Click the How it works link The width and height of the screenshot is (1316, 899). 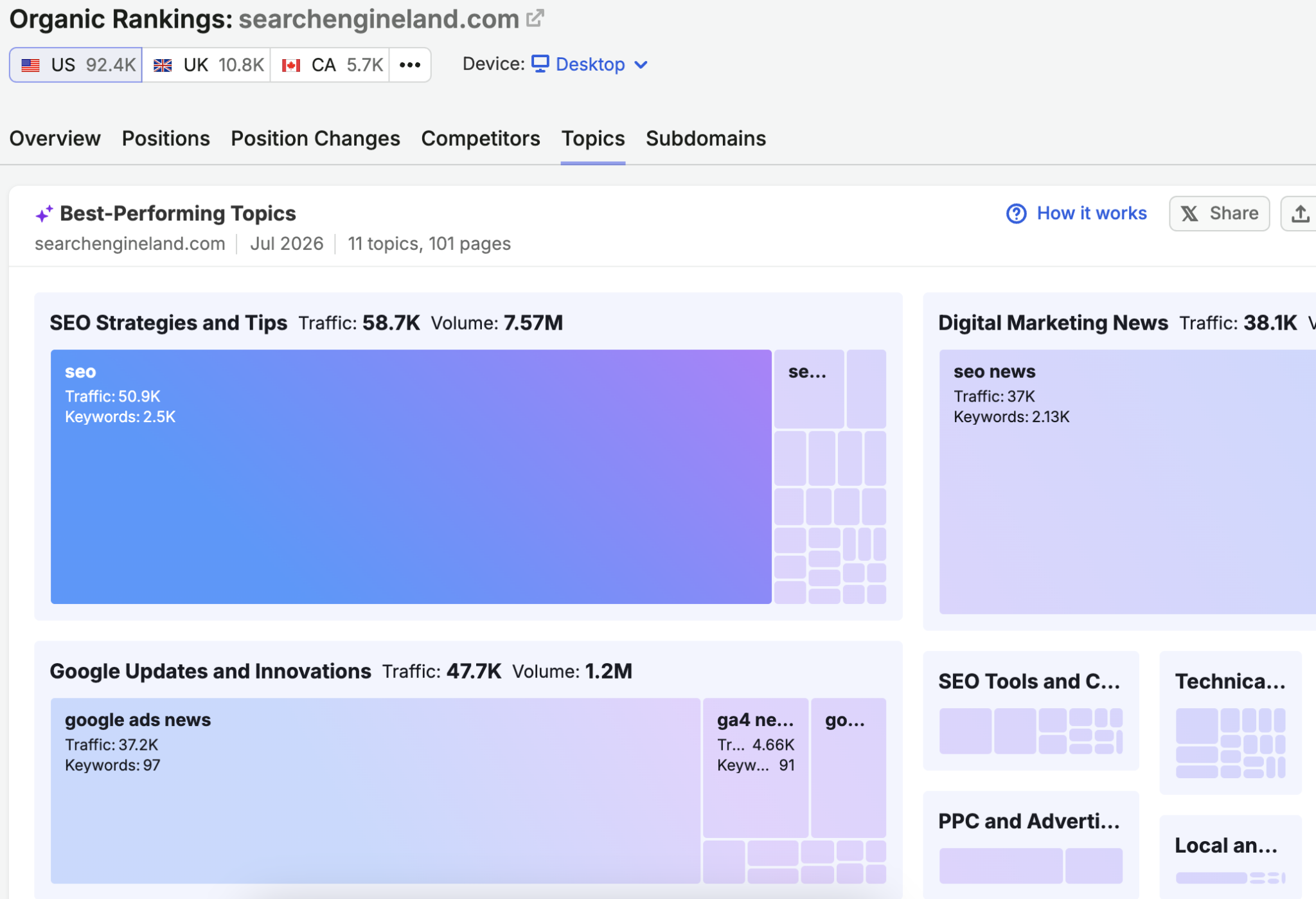1092,213
